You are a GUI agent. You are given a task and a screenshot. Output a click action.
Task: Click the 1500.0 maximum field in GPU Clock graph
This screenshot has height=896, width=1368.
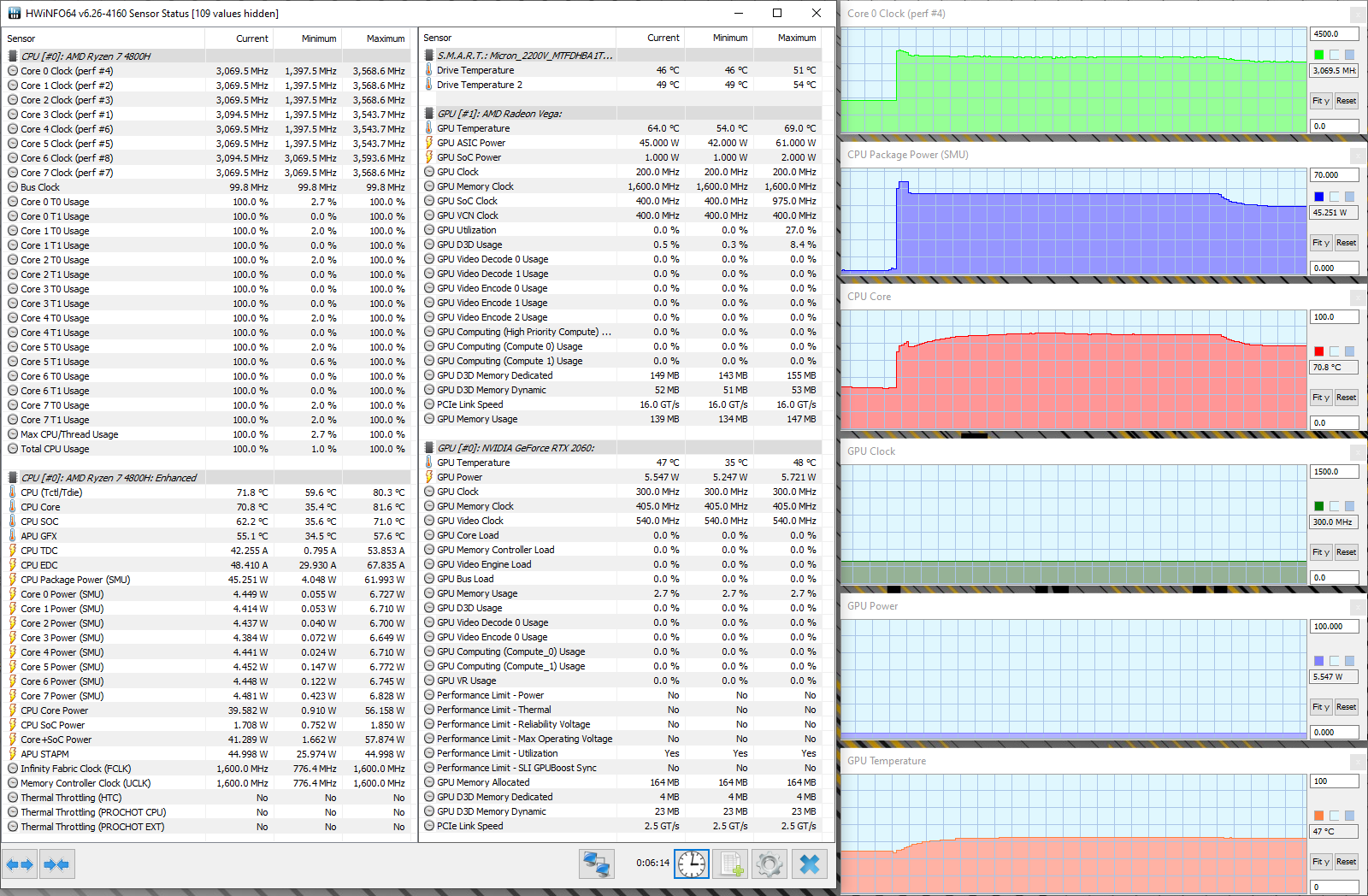tap(1334, 472)
